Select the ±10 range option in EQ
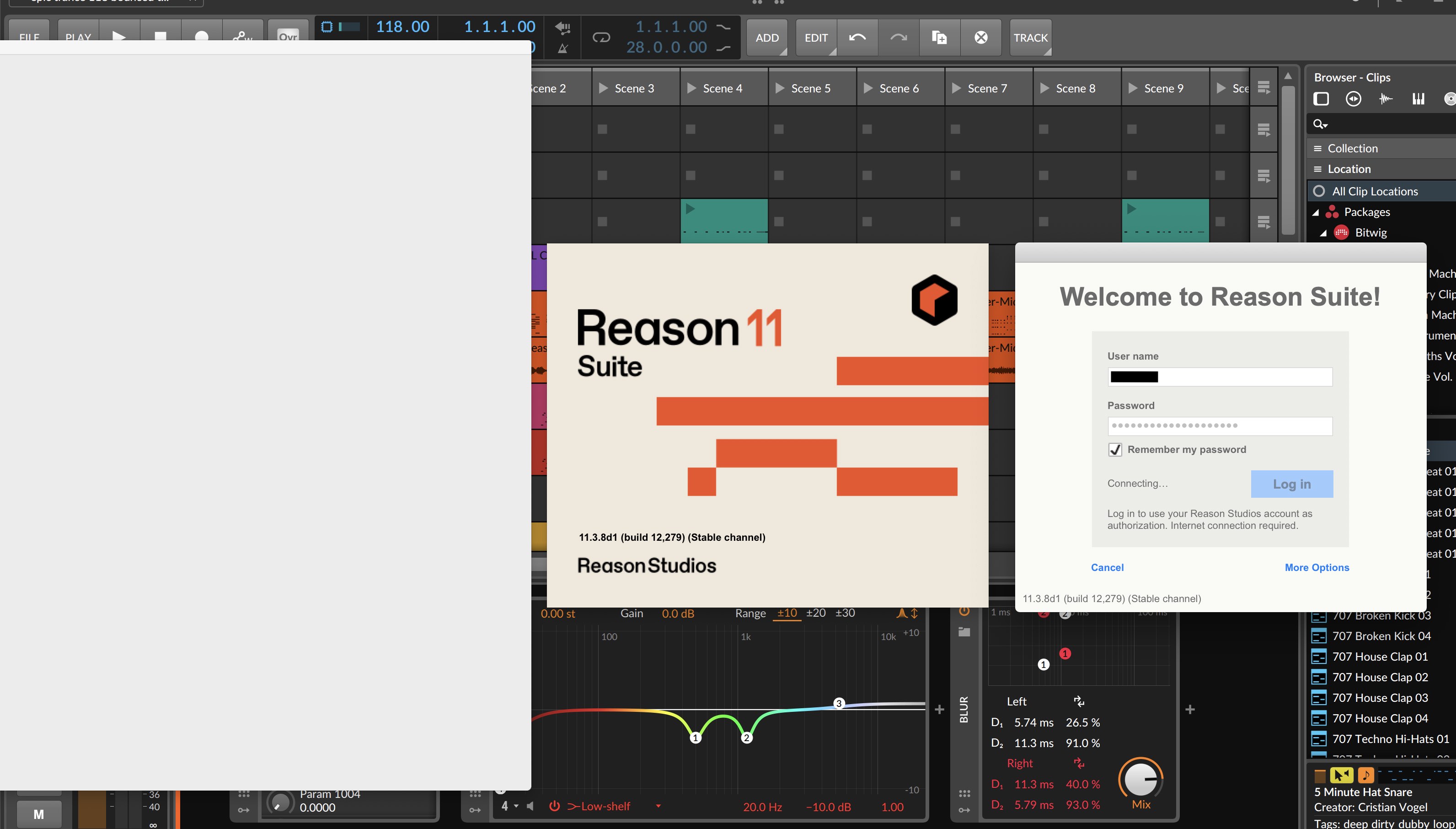This screenshot has height=829, width=1456. point(787,613)
